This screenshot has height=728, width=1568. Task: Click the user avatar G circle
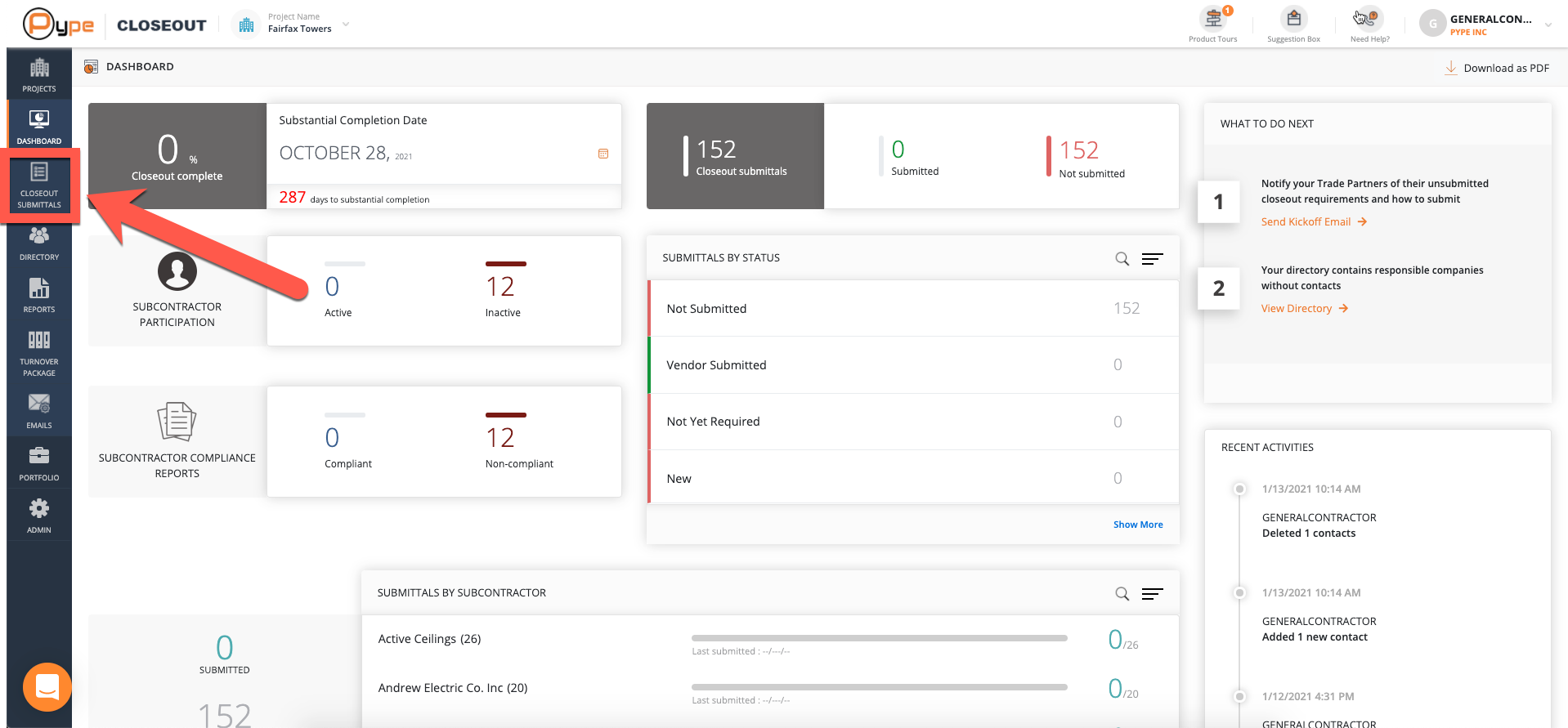tap(1432, 24)
